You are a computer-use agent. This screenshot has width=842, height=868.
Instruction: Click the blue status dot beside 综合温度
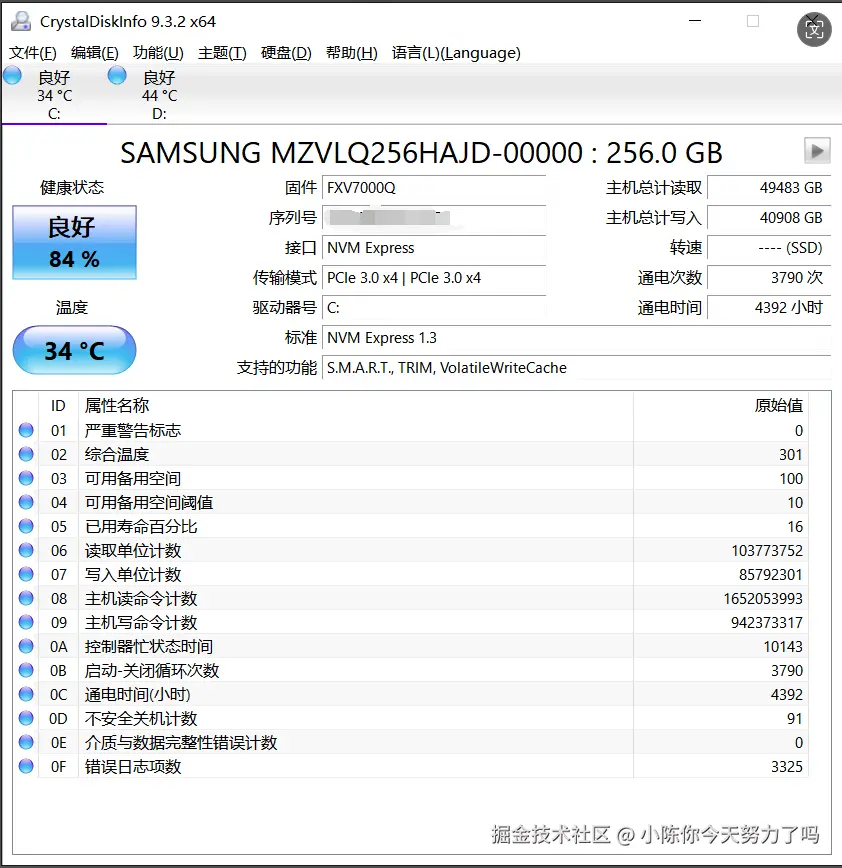tap(25, 454)
